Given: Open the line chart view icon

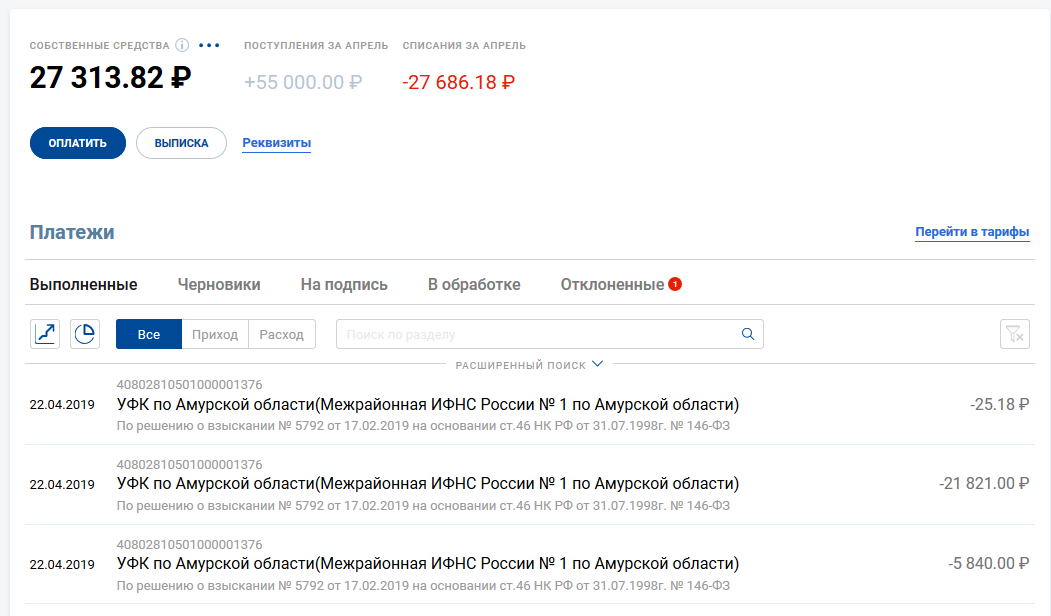Looking at the screenshot, I should (45, 334).
